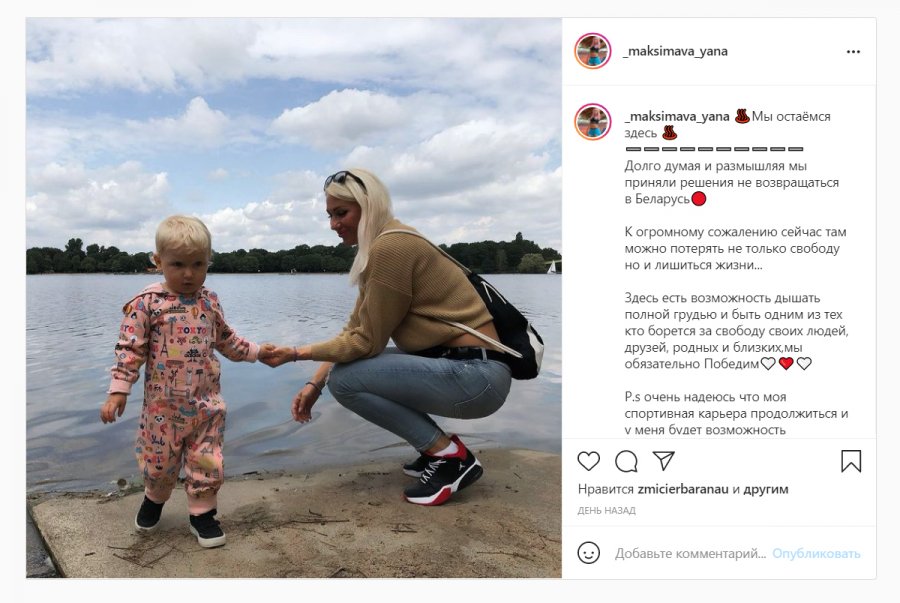The image size is (900, 603).
Task: Click the header profile avatar of _maksimava_yana
Action: click(593, 51)
